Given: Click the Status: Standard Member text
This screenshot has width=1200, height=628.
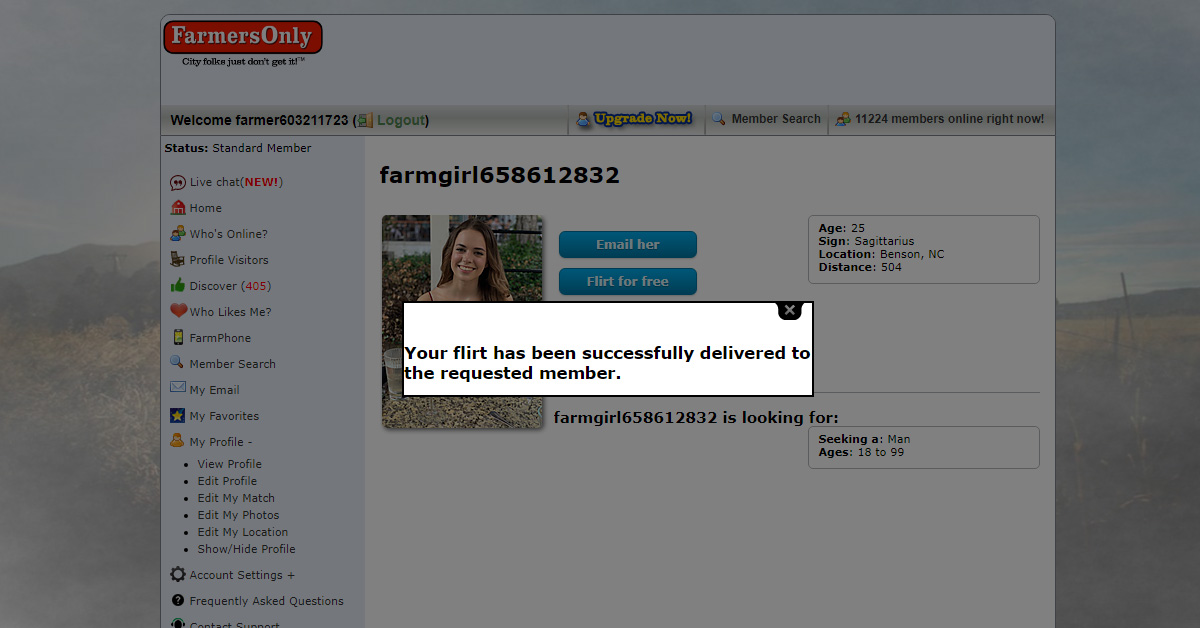Looking at the screenshot, I should click(x=238, y=148).
